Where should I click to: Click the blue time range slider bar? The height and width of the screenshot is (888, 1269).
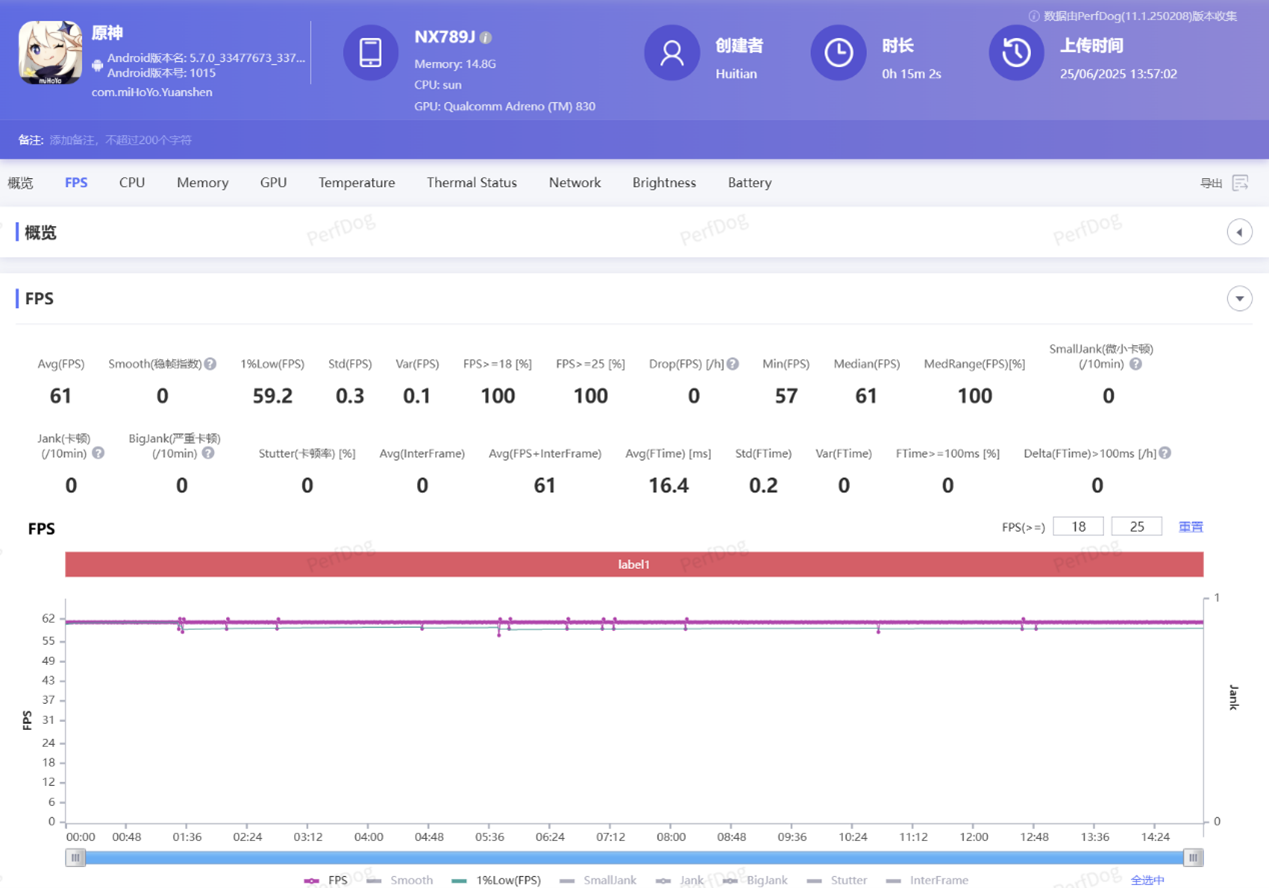click(x=634, y=858)
